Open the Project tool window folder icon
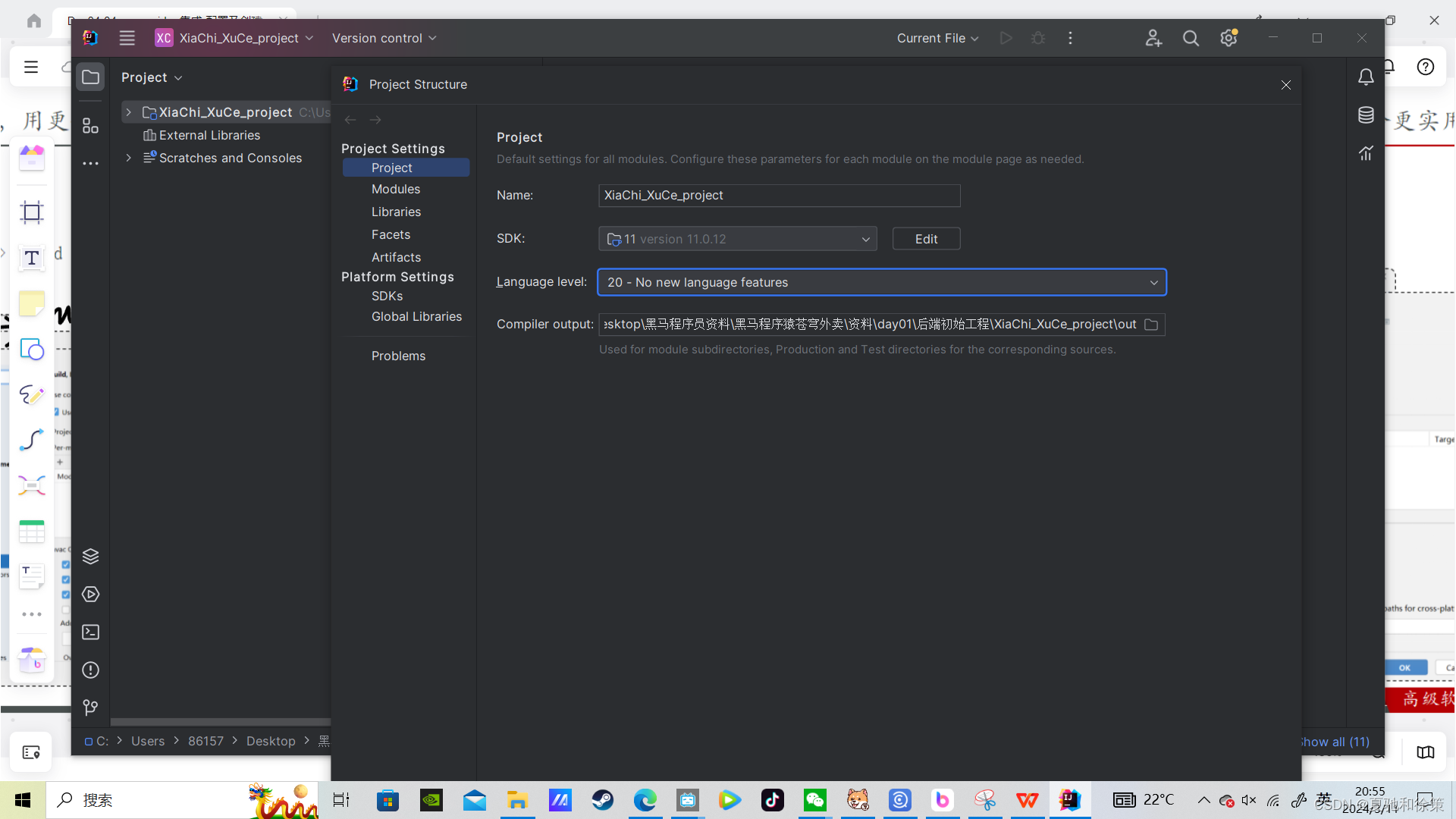 [90, 77]
